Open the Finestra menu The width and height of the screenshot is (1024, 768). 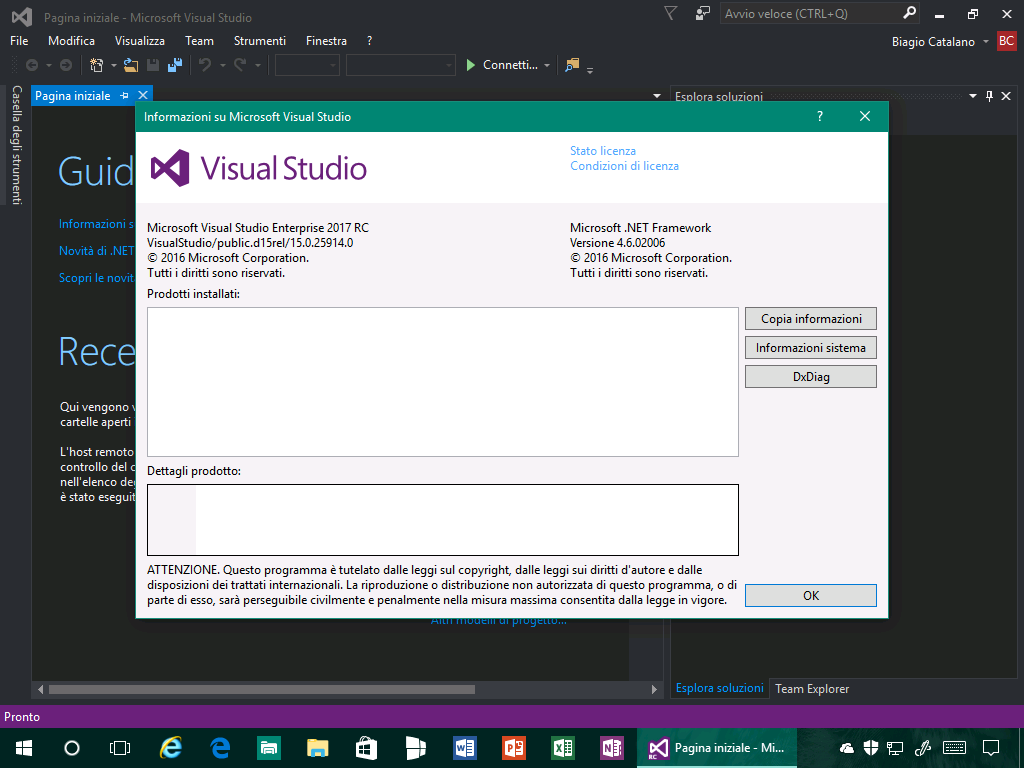[327, 40]
